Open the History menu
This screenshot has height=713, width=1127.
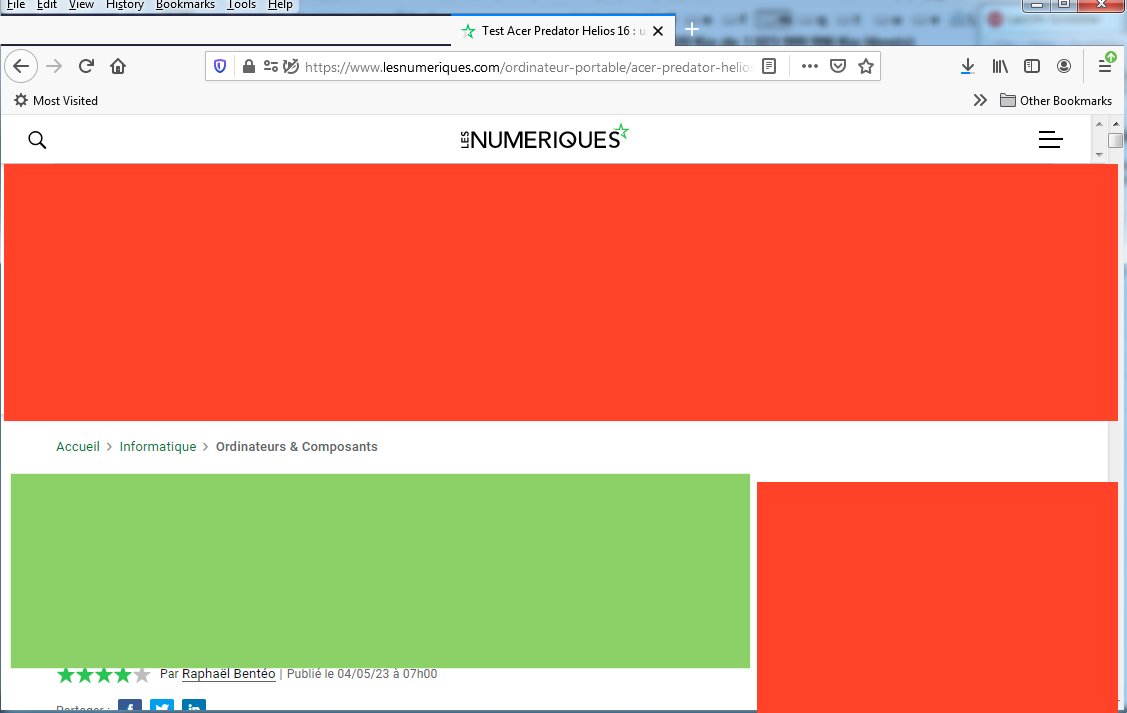124,5
